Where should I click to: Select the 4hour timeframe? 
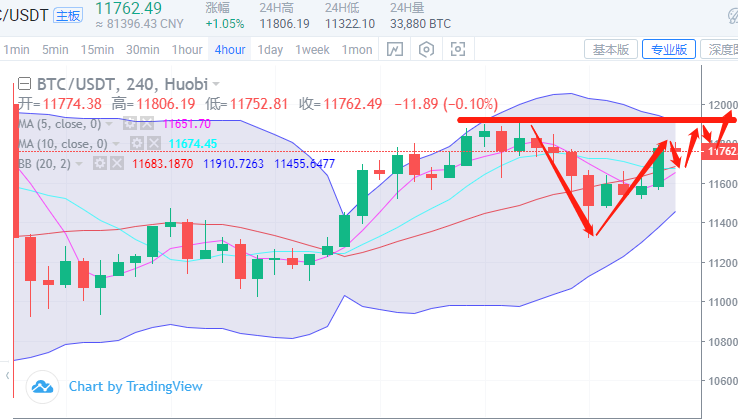click(x=230, y=49)
